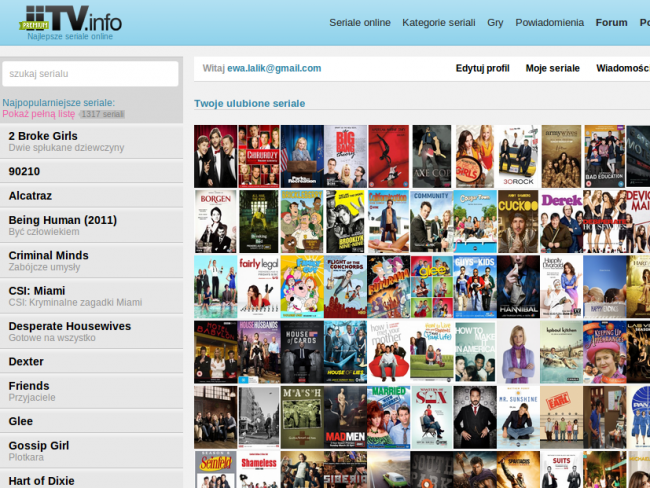
Task: Open the Cougar Town poster
Action: coord(475,221)
